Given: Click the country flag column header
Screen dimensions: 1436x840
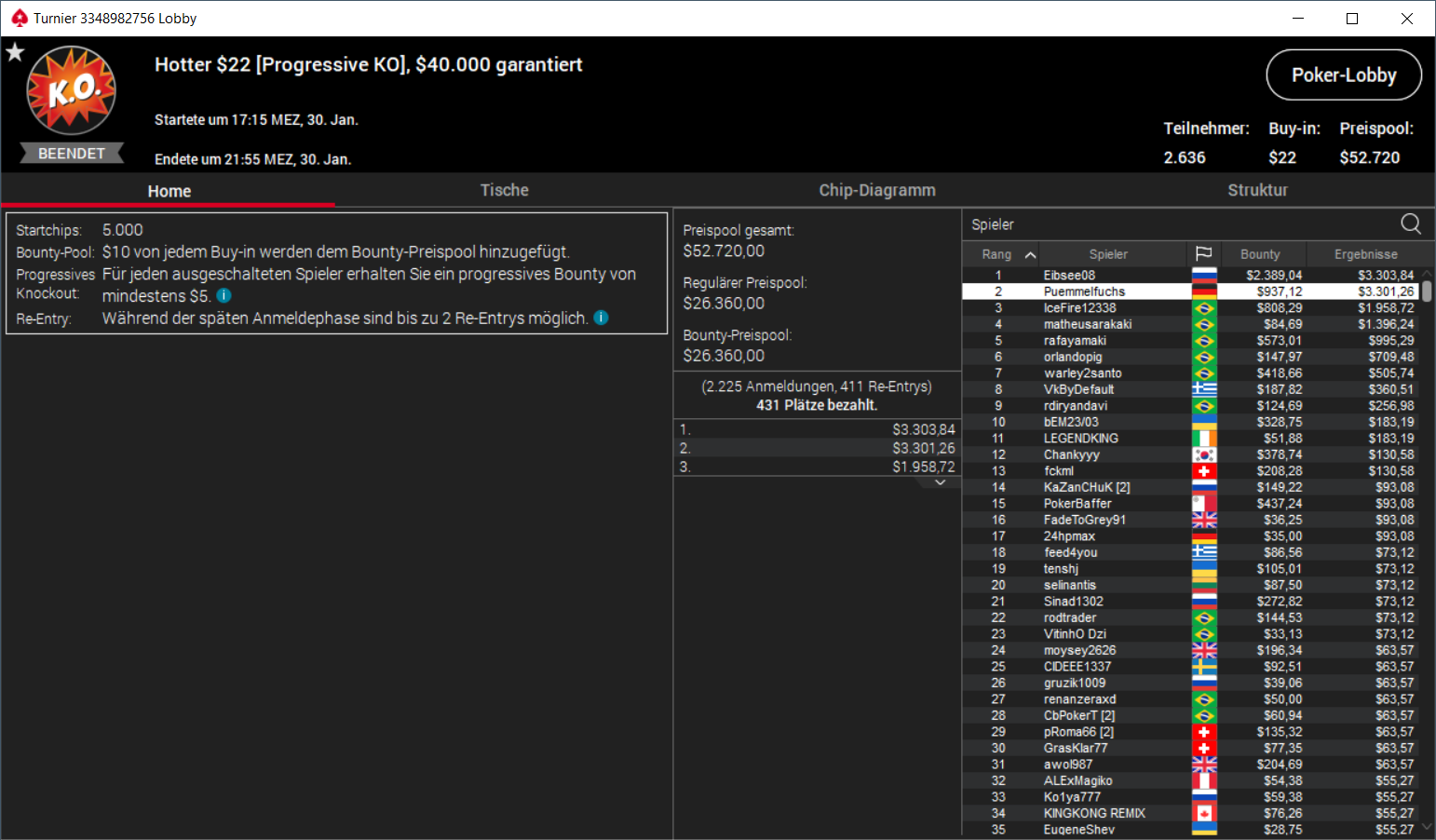Looking at the screenshot, I should point(1203,254).
